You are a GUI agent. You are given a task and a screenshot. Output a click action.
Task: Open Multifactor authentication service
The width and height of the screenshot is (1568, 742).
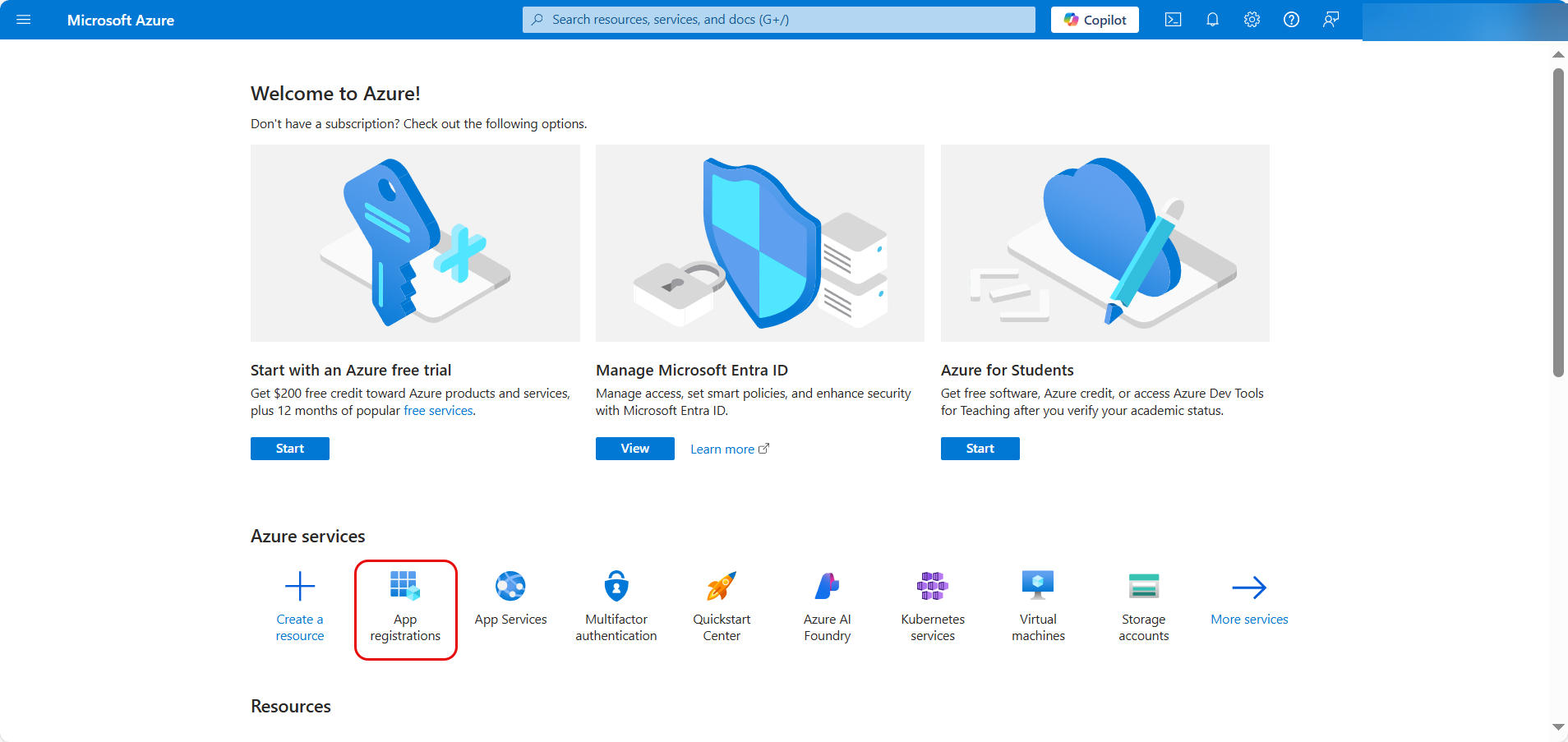(616, 609)
